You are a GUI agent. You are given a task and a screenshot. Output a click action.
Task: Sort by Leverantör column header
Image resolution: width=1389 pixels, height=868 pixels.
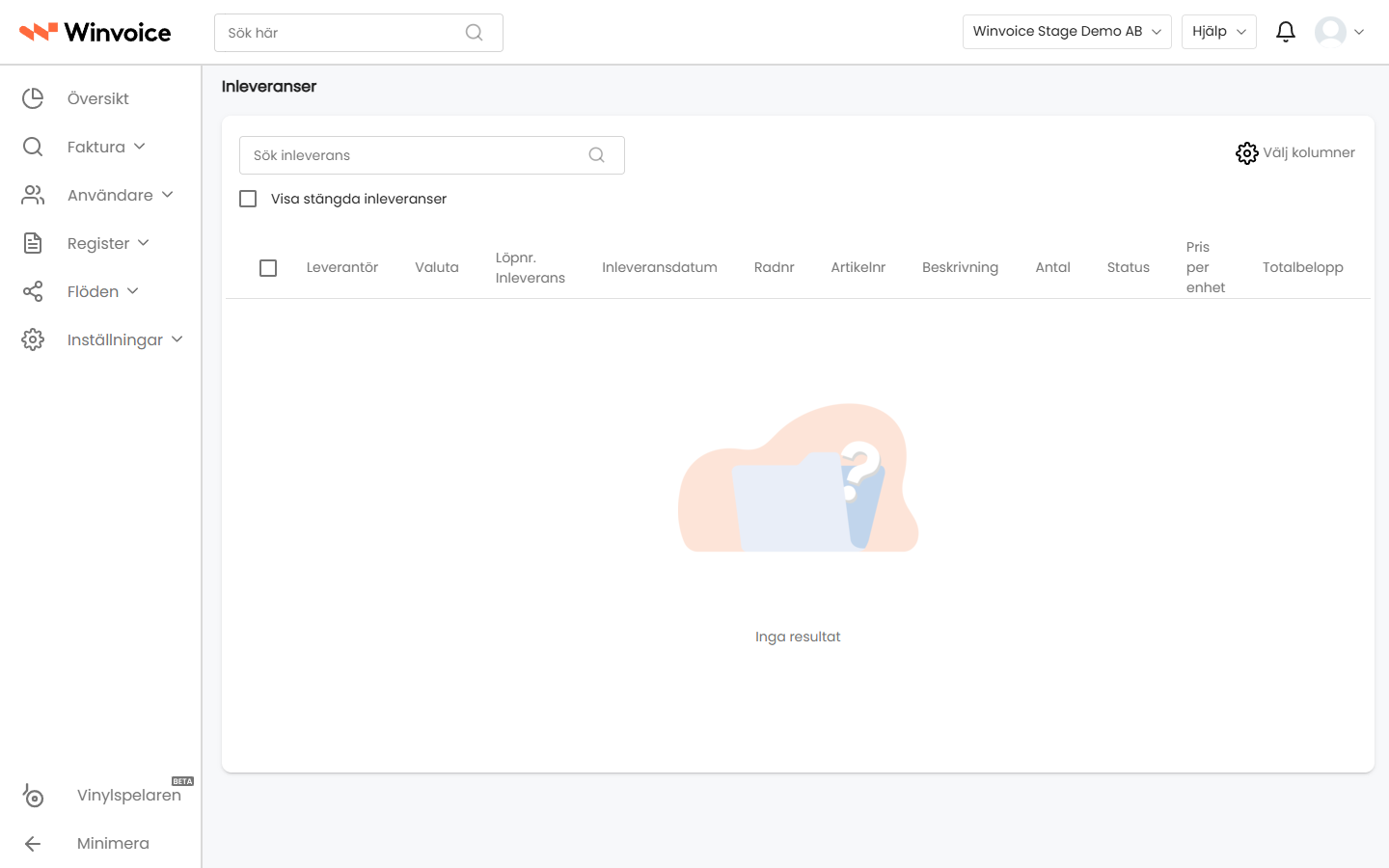(x=342, y=268)
